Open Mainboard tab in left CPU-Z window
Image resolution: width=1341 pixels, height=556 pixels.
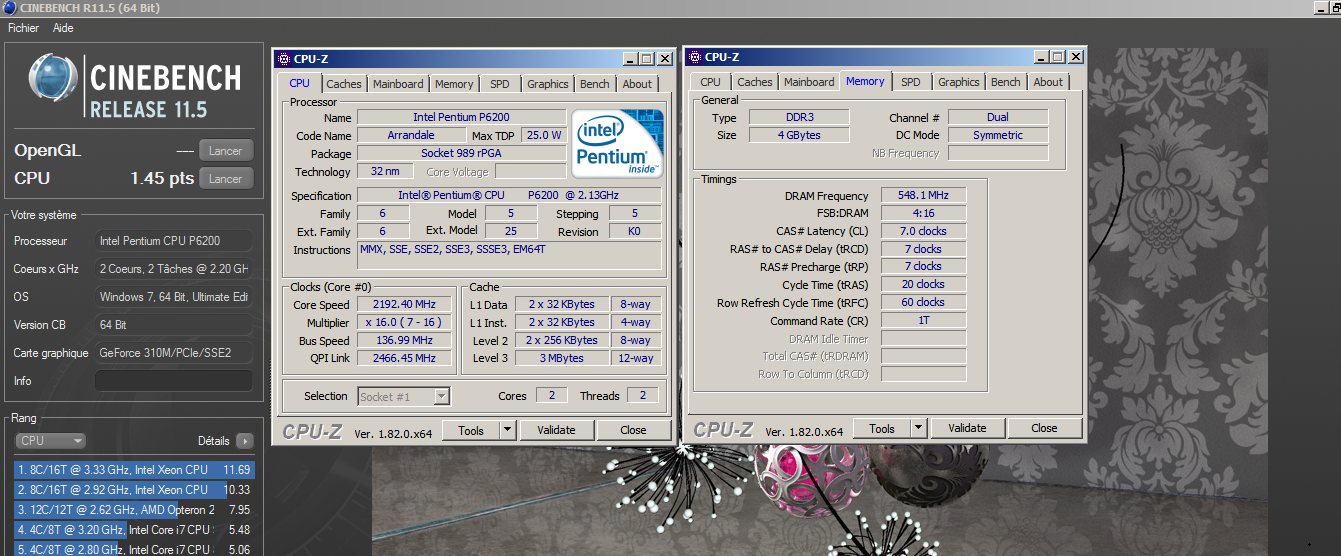pos(398,84)
